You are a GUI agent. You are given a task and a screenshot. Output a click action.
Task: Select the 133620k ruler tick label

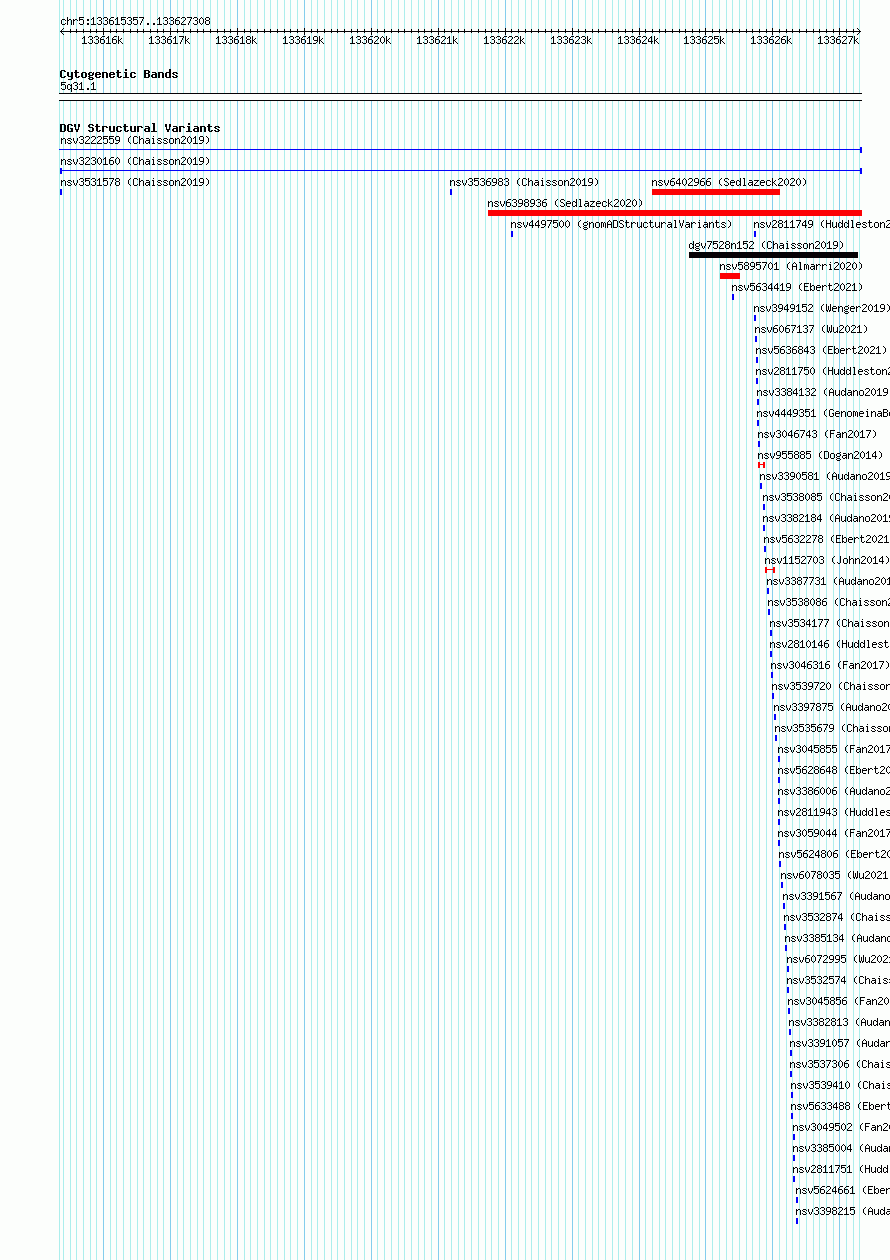point(370,41)
